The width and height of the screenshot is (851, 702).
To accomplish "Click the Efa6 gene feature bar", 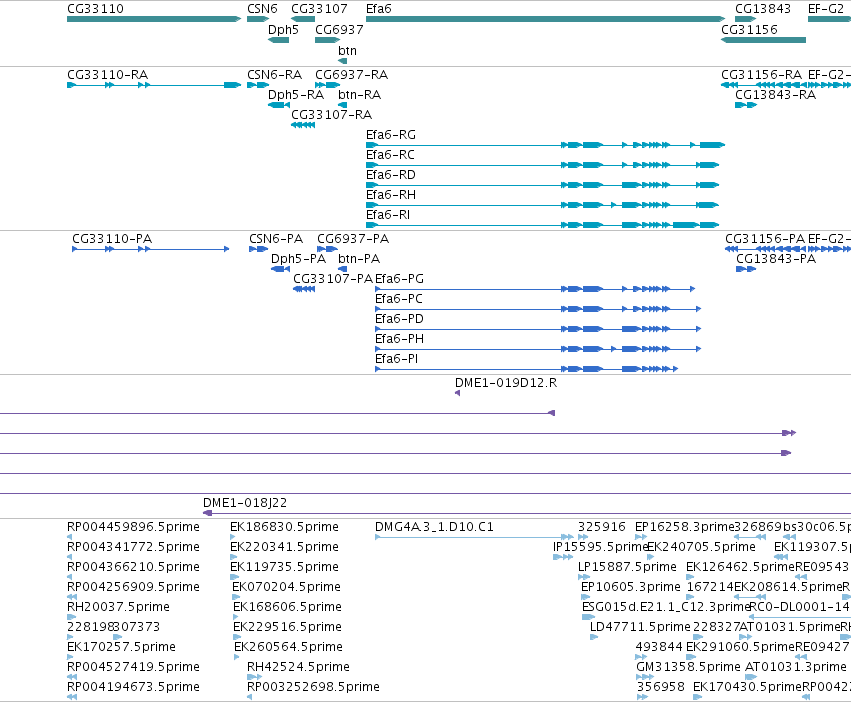I will 545,19.
